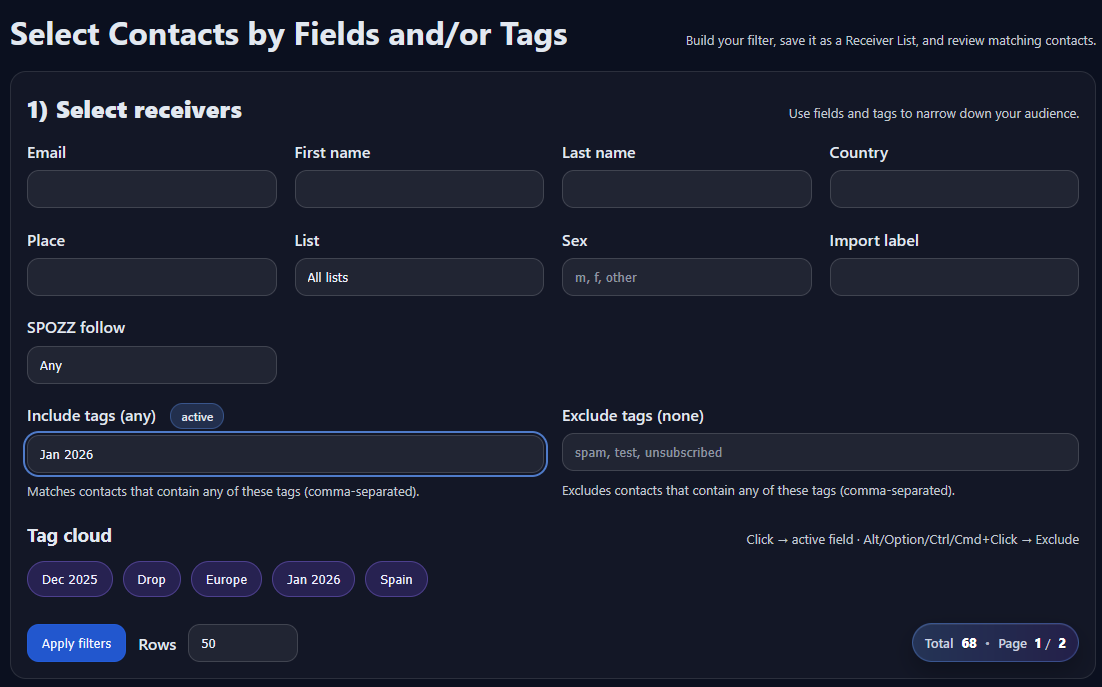Click into the Last name field
1102x687 pixels.
point(686,189)
